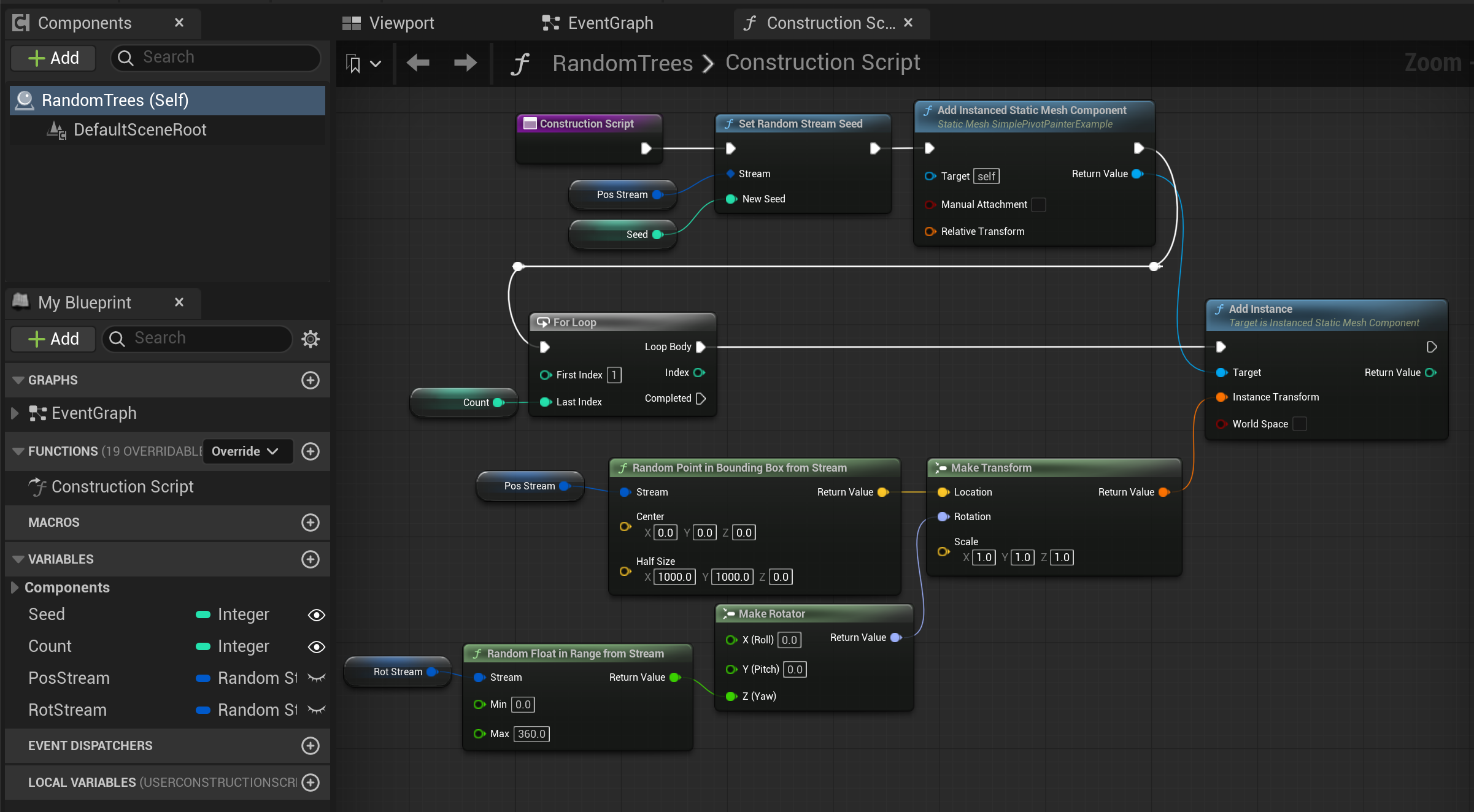
Task: Add a new function with plus icon
Action: (311, 451)
